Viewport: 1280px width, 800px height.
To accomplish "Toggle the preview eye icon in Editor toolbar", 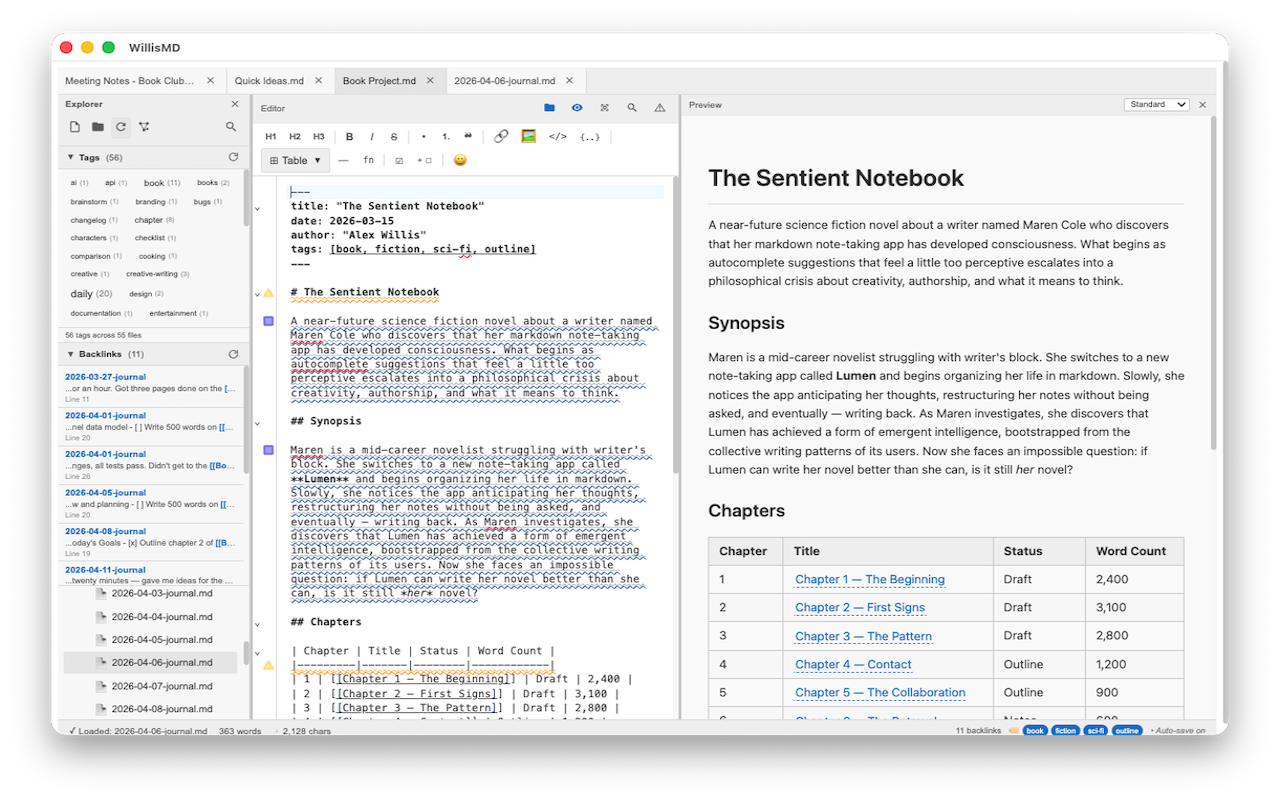I will pos(577,107).
